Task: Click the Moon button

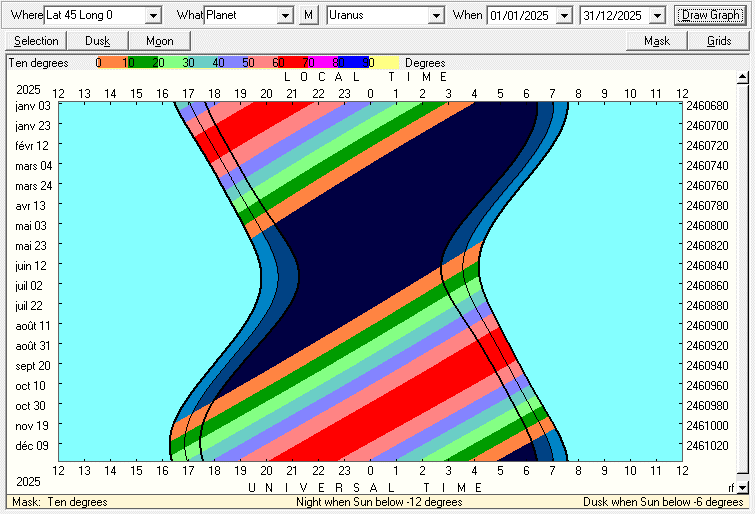Action: tap(159, 41)
